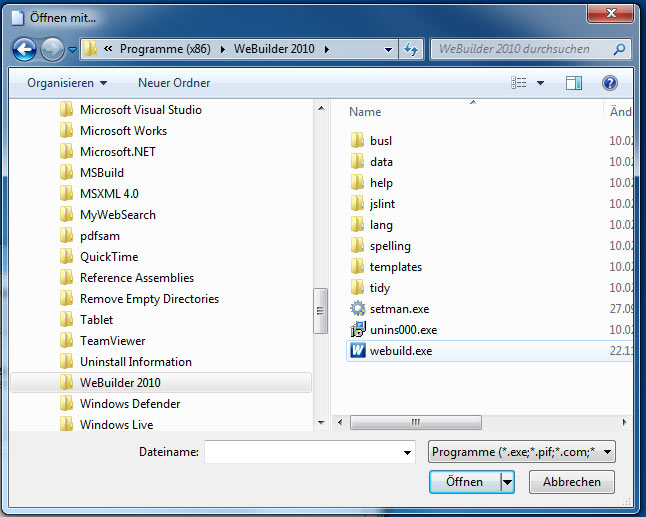Open the Dateiname dropdown arrow
The height and width of the screenshot is (517, 646).
(407, 452)
